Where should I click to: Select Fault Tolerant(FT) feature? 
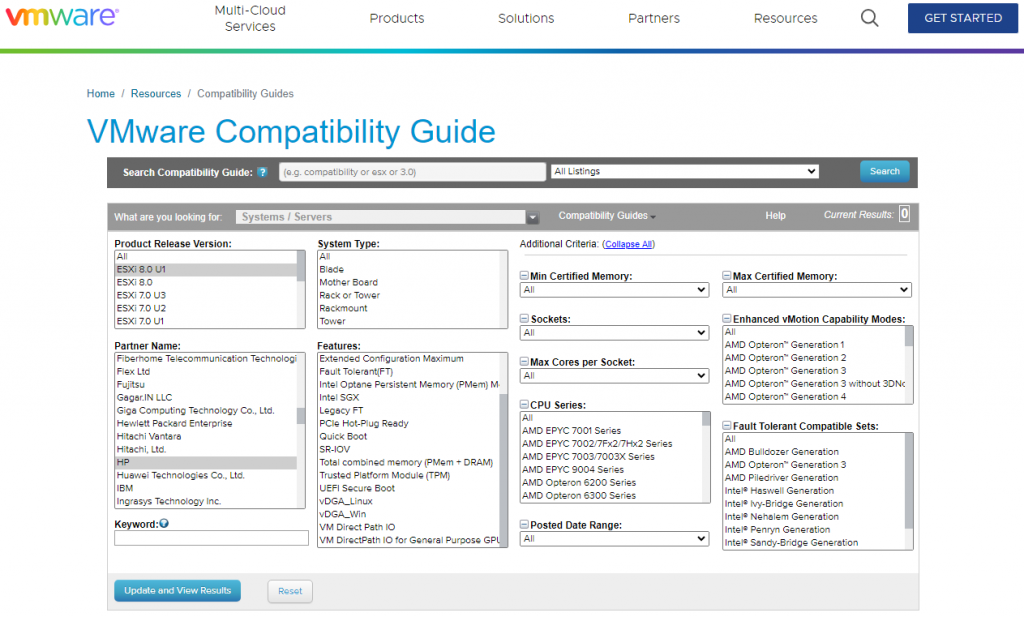[409, 372]
